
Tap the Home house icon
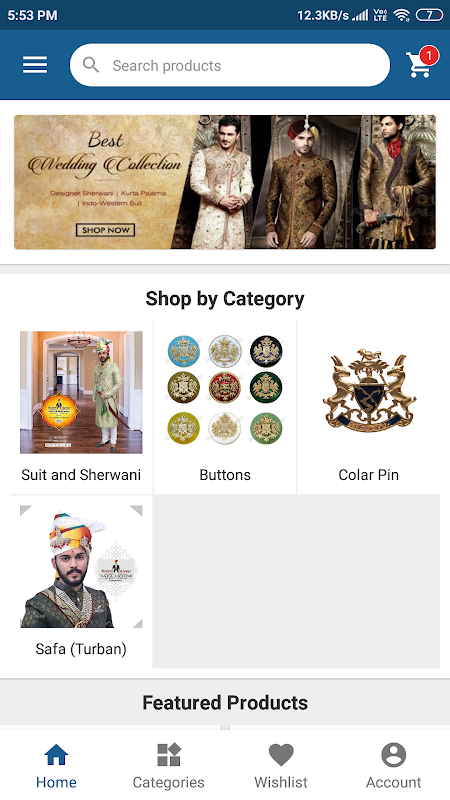coord(56,755)
